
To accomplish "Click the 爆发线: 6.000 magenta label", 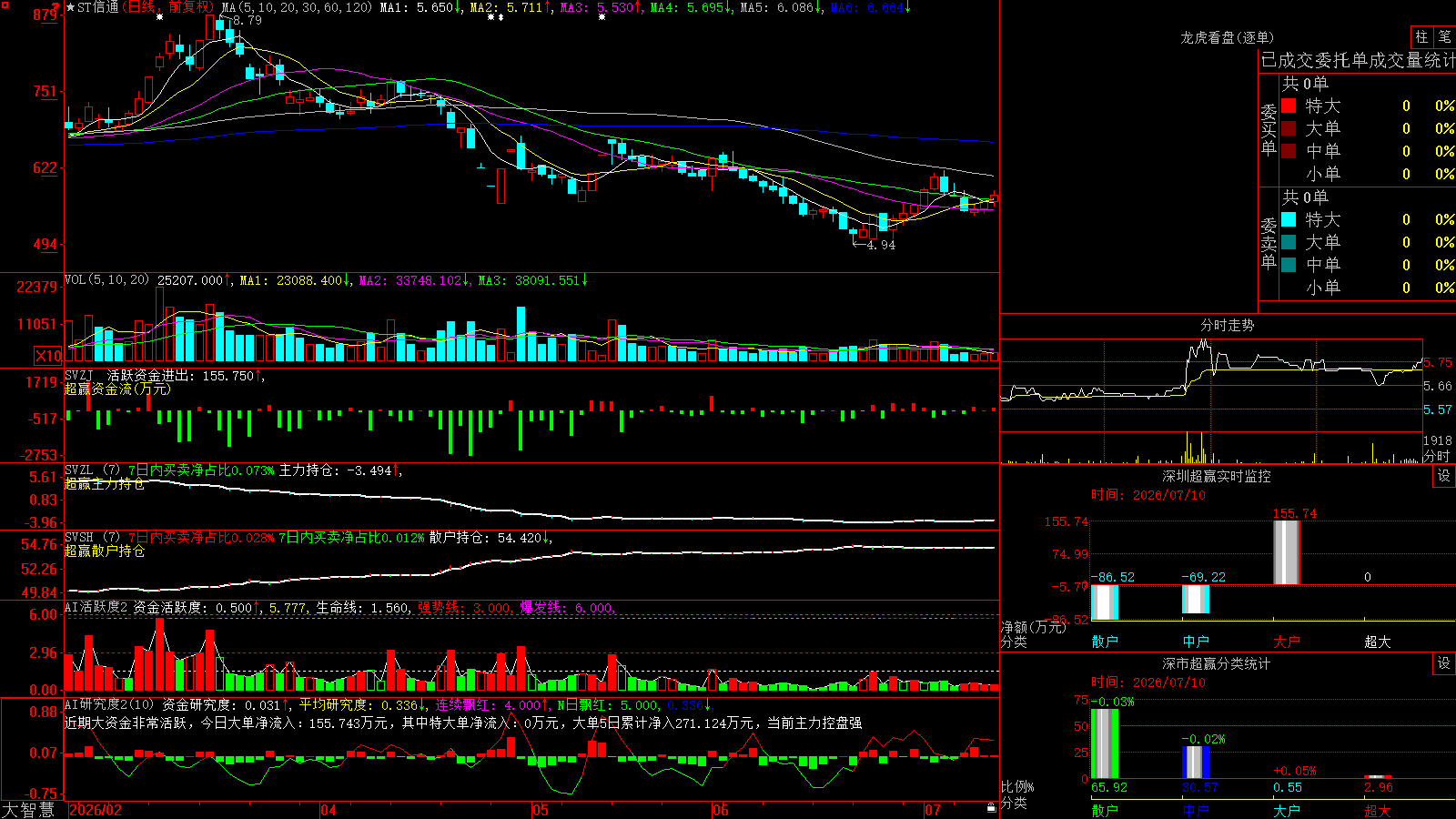I will click(568, 607).
